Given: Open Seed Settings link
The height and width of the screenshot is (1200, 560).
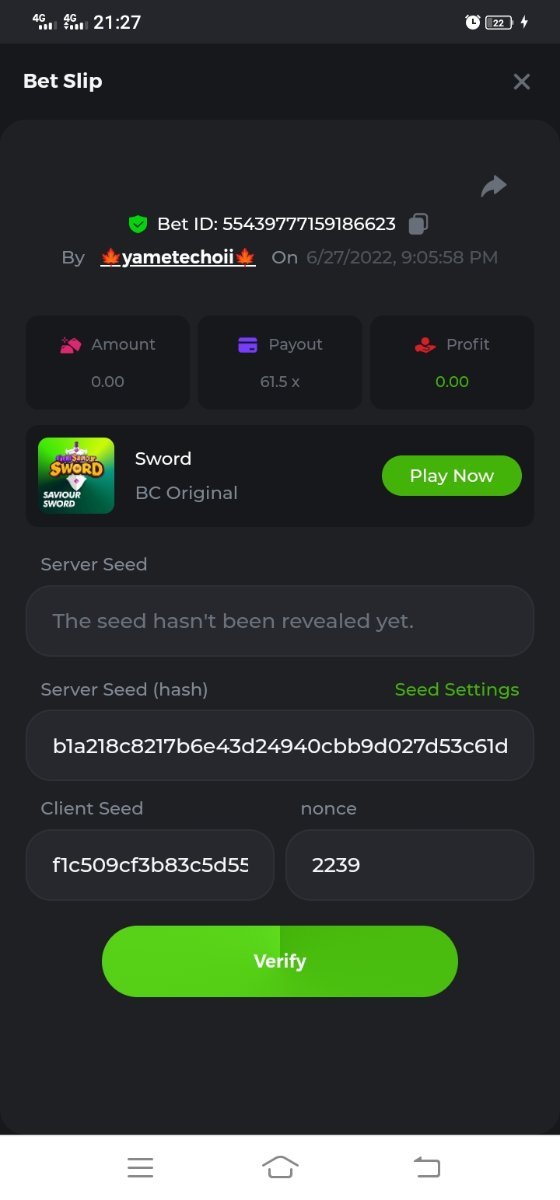Looking at the screenshot, I should (x=457, y=690).
